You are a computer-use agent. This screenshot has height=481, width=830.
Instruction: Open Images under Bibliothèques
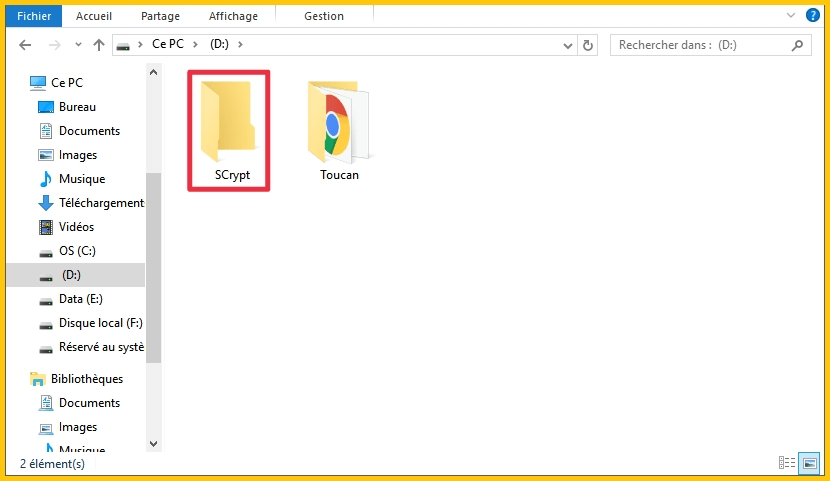(78, 427)
